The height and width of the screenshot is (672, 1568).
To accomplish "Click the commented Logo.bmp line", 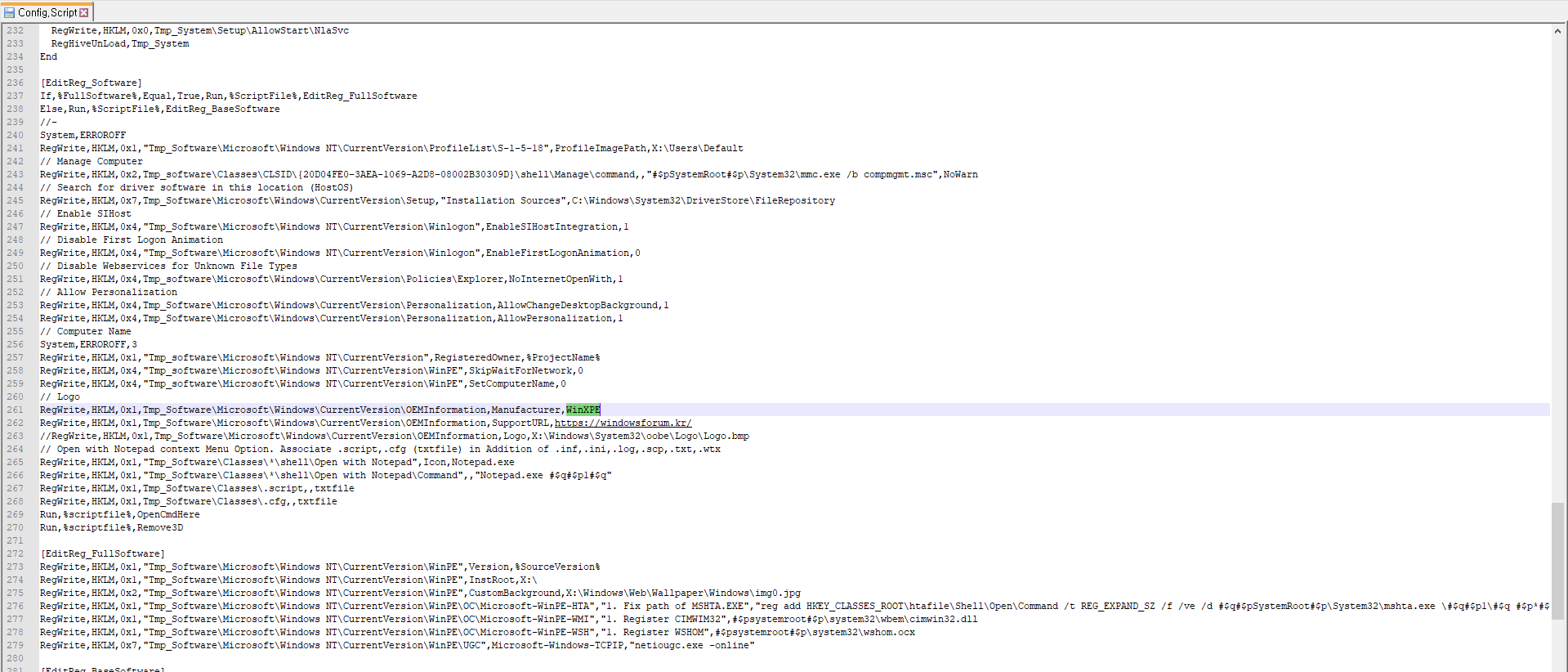I will (x=394, y=436).
